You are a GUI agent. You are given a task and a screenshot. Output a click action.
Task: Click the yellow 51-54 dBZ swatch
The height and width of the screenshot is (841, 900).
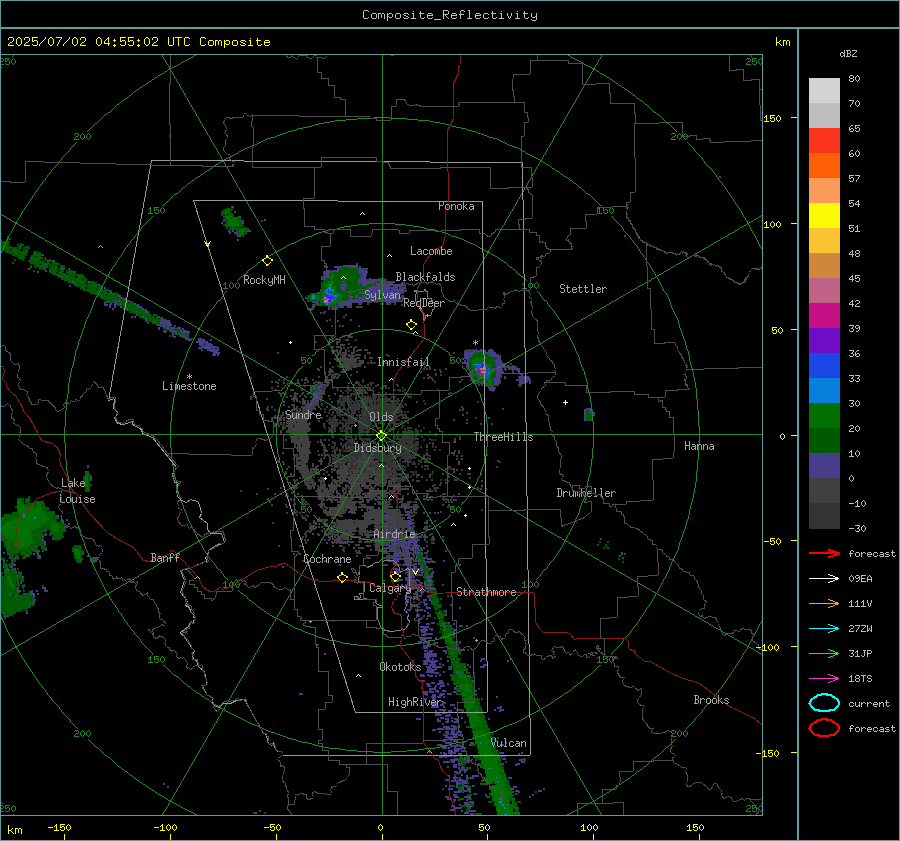tap(824, 216)
